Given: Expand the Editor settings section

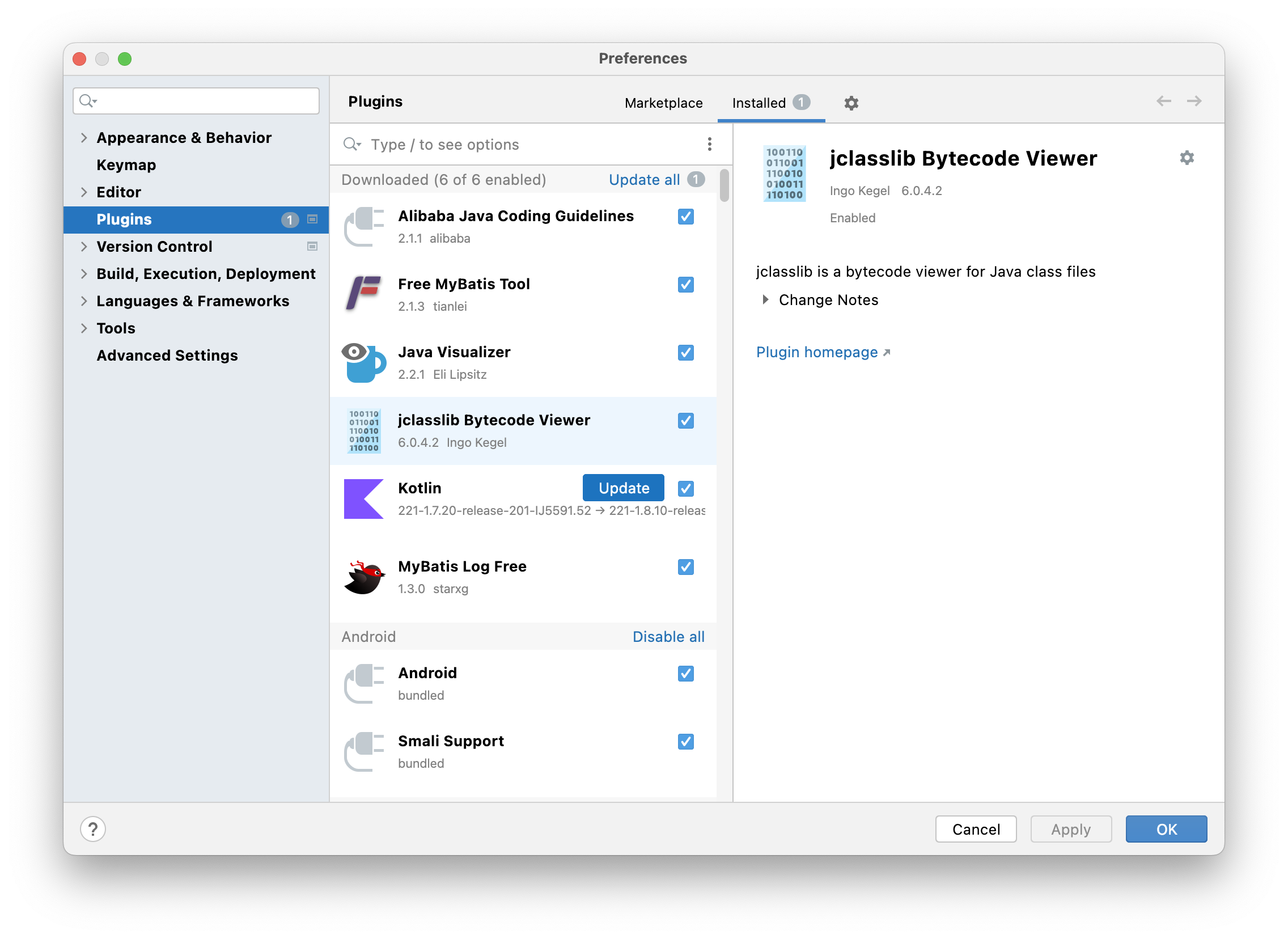Looking at the screenshot, I should pos(84,192).
